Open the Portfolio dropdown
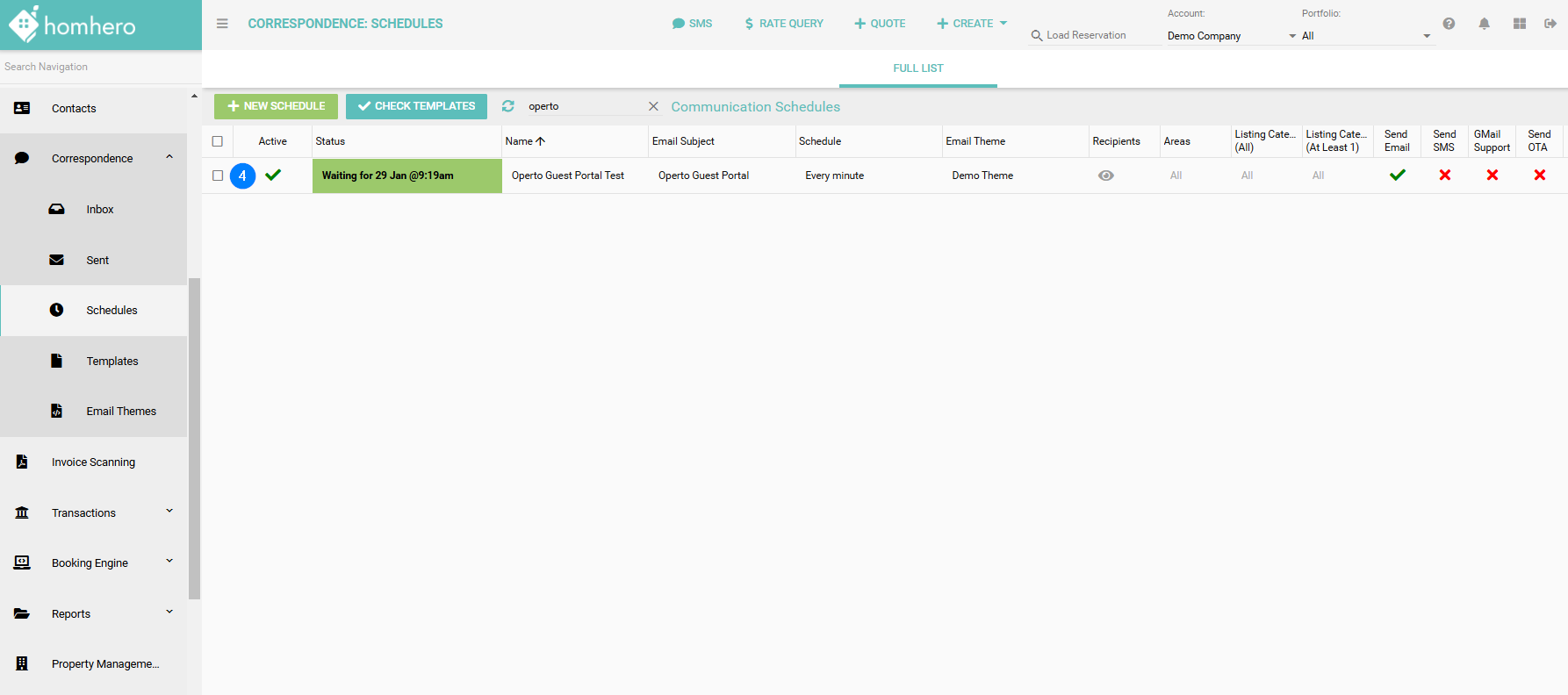 (1366, 36)
